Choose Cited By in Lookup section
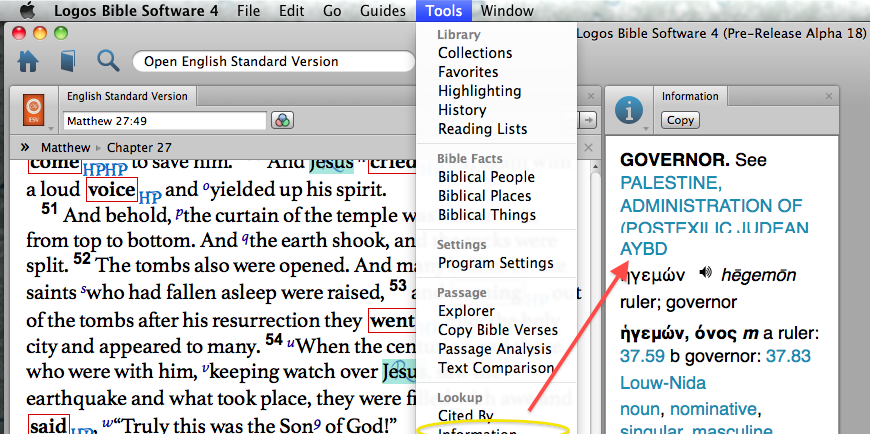Image resolution: width=870 pixels, height=434 pixels. pyautogui.click(x=466, y=415)
